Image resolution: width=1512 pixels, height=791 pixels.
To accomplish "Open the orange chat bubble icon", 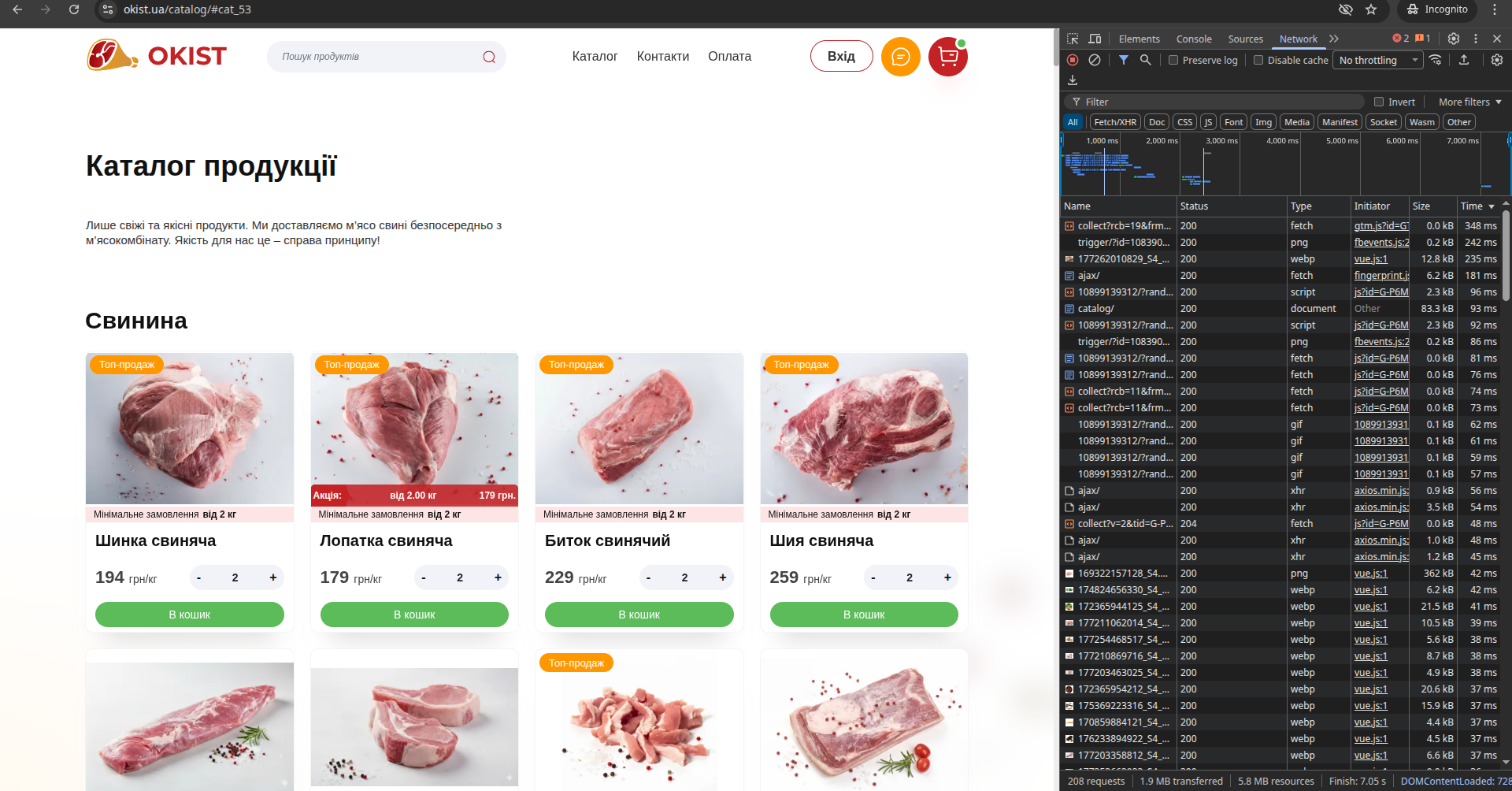I will [901, 57].
